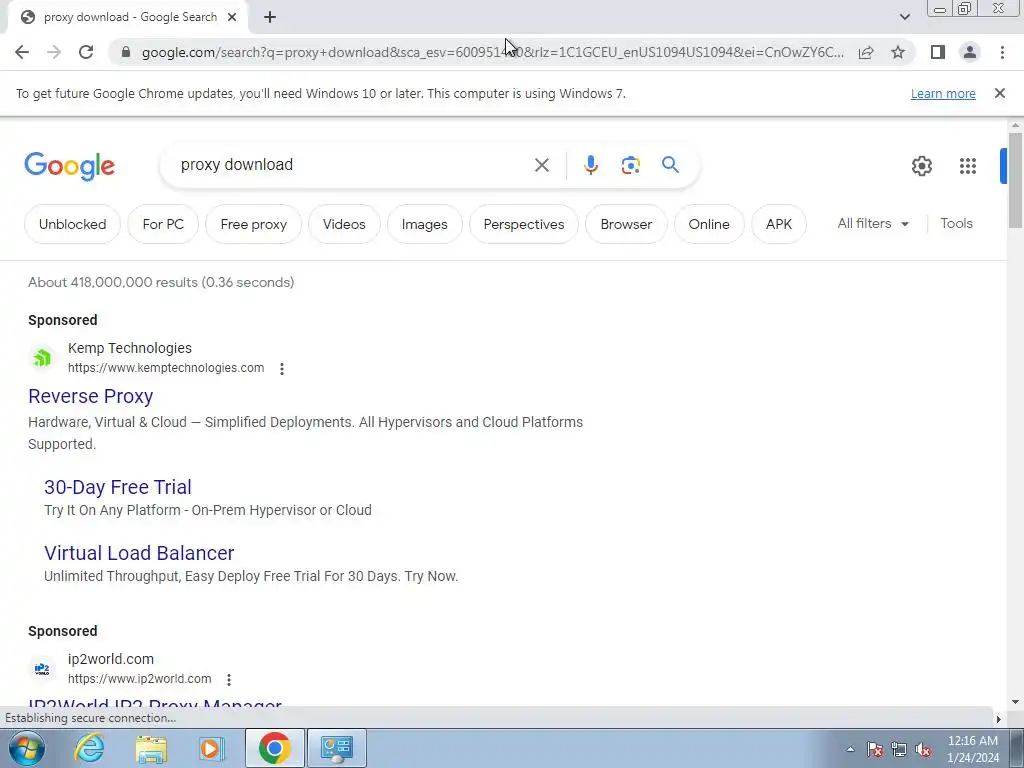This screenshot has height=768, width=1024.
Task: Switch to Videos results
Action: (344, 224)
